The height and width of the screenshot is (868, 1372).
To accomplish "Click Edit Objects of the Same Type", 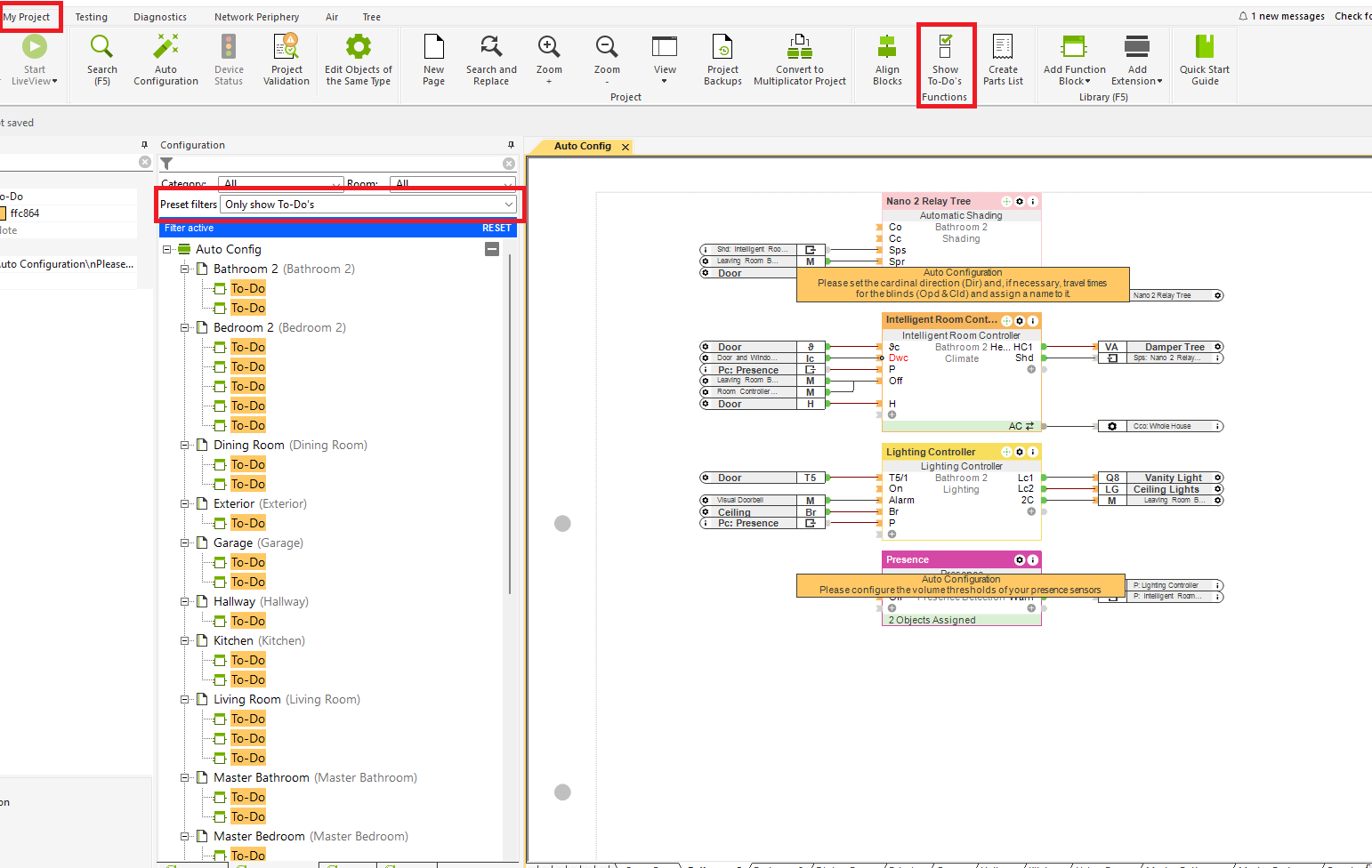I will pyautogui.click(x=358, y=47).
